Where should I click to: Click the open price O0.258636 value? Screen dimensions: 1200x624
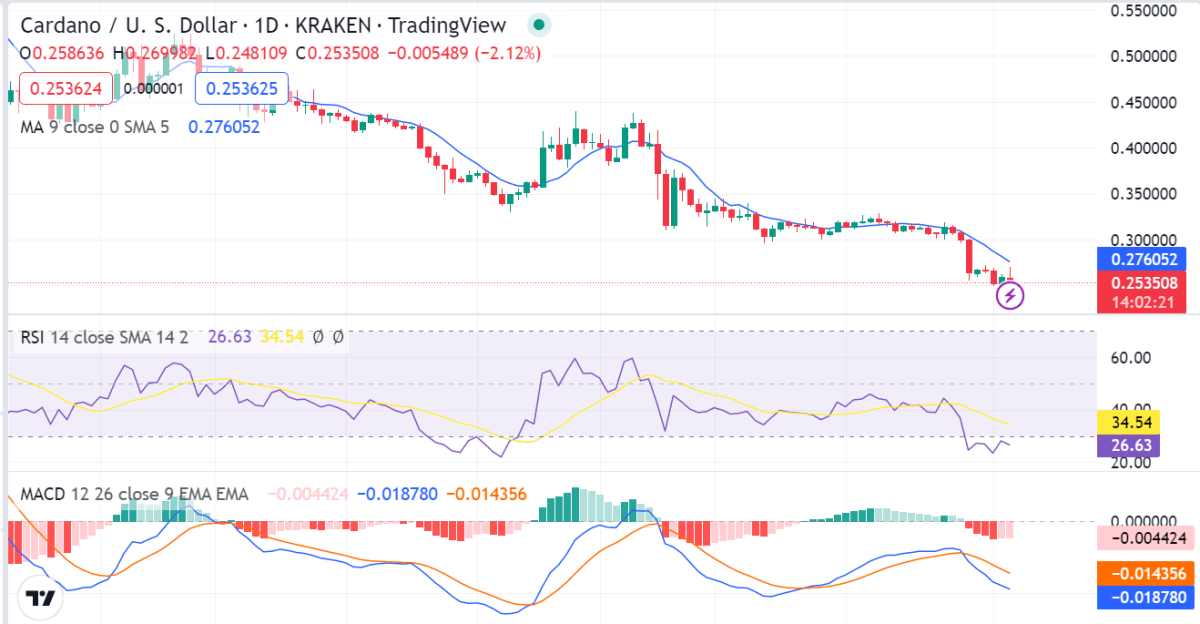(x=64, y=52)
